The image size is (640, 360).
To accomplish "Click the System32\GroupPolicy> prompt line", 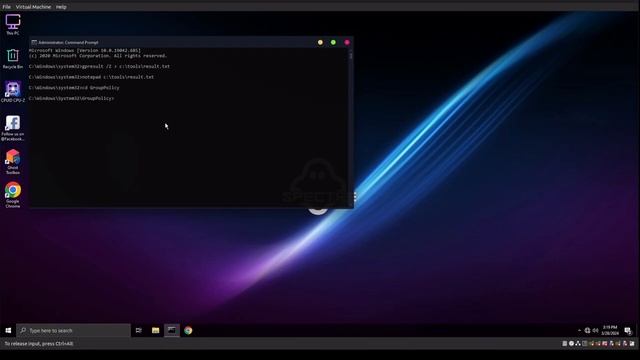I will [71, 98].
